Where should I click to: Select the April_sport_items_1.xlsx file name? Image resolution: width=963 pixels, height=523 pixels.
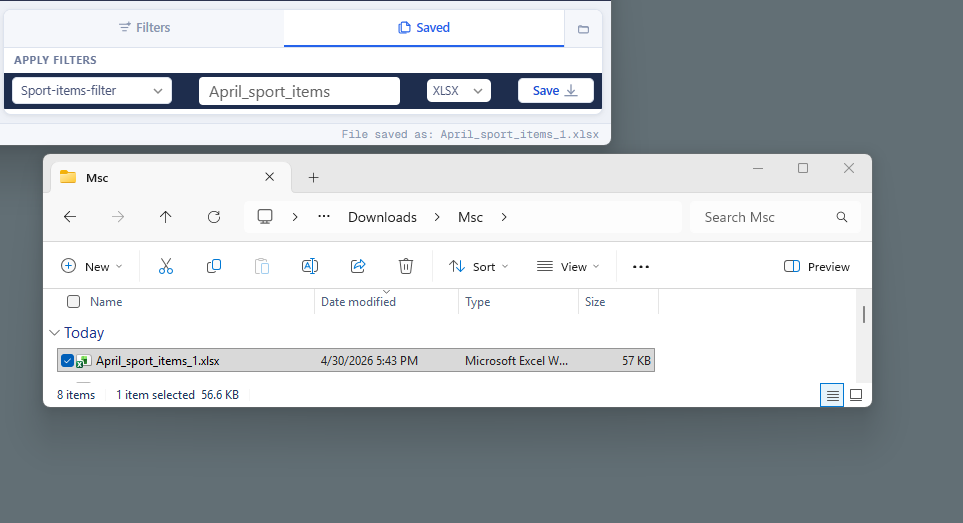tap(158, 360)
